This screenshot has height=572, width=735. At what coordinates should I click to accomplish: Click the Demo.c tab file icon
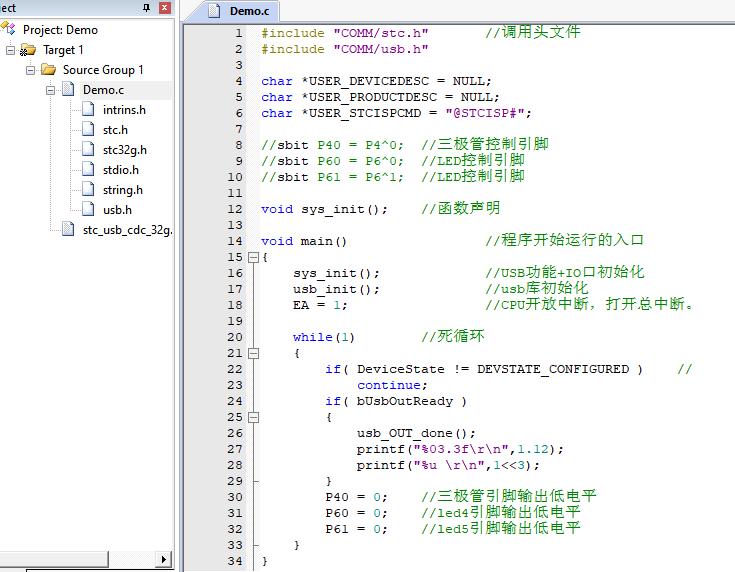tap(214, 11)
